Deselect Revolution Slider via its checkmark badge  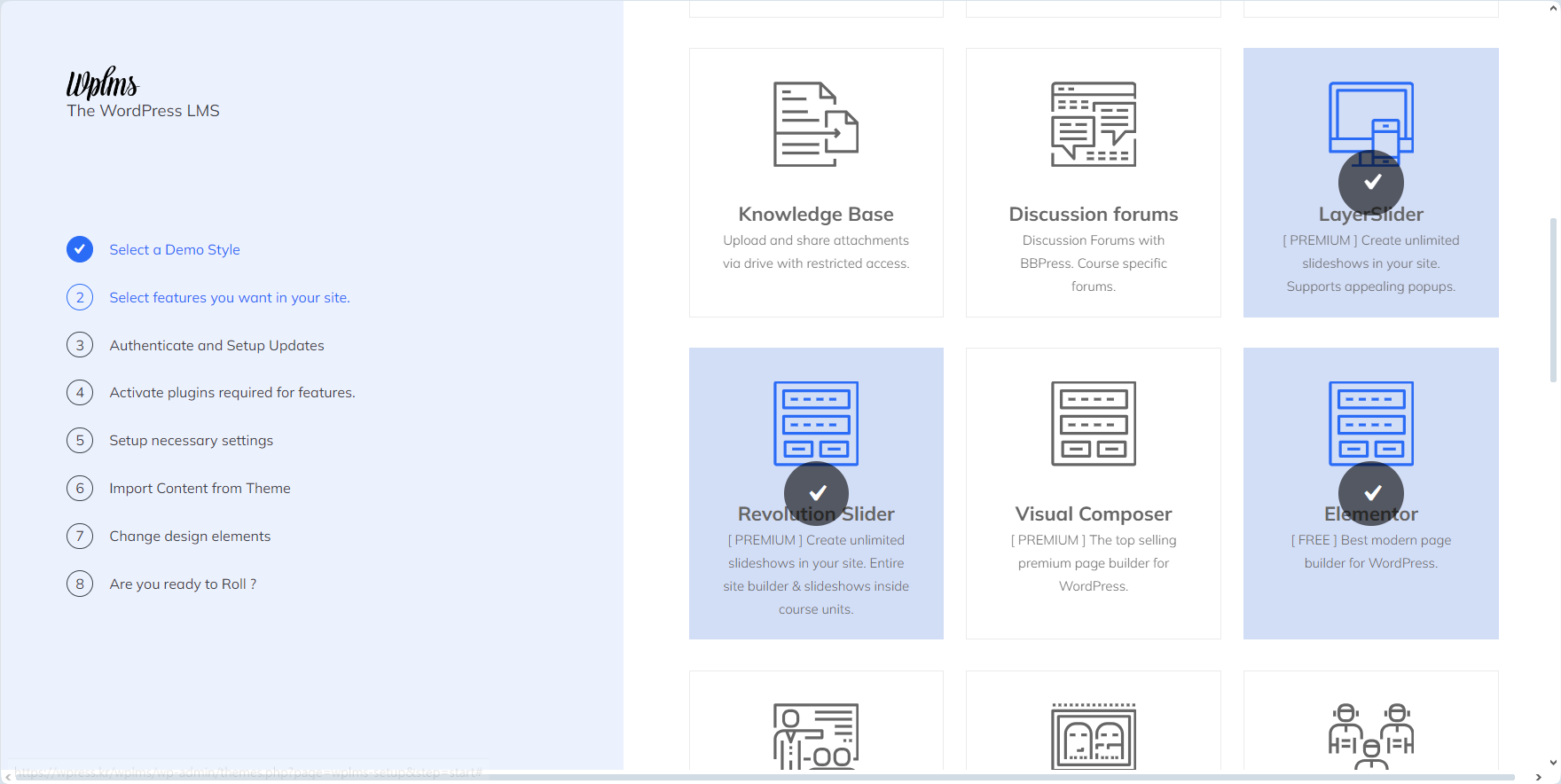pos(817,493)
